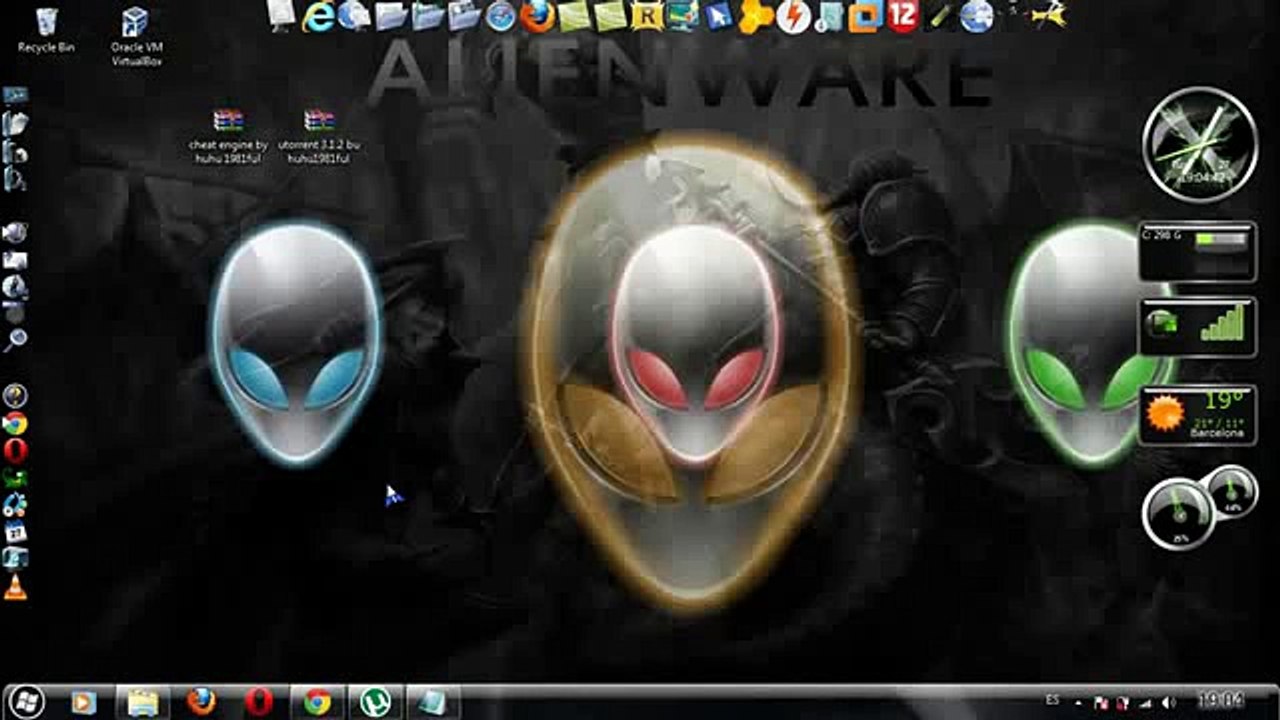Click the analog clock gadget
Viewport: 1280px width, 720px height.
click(x=1198, y=145)
